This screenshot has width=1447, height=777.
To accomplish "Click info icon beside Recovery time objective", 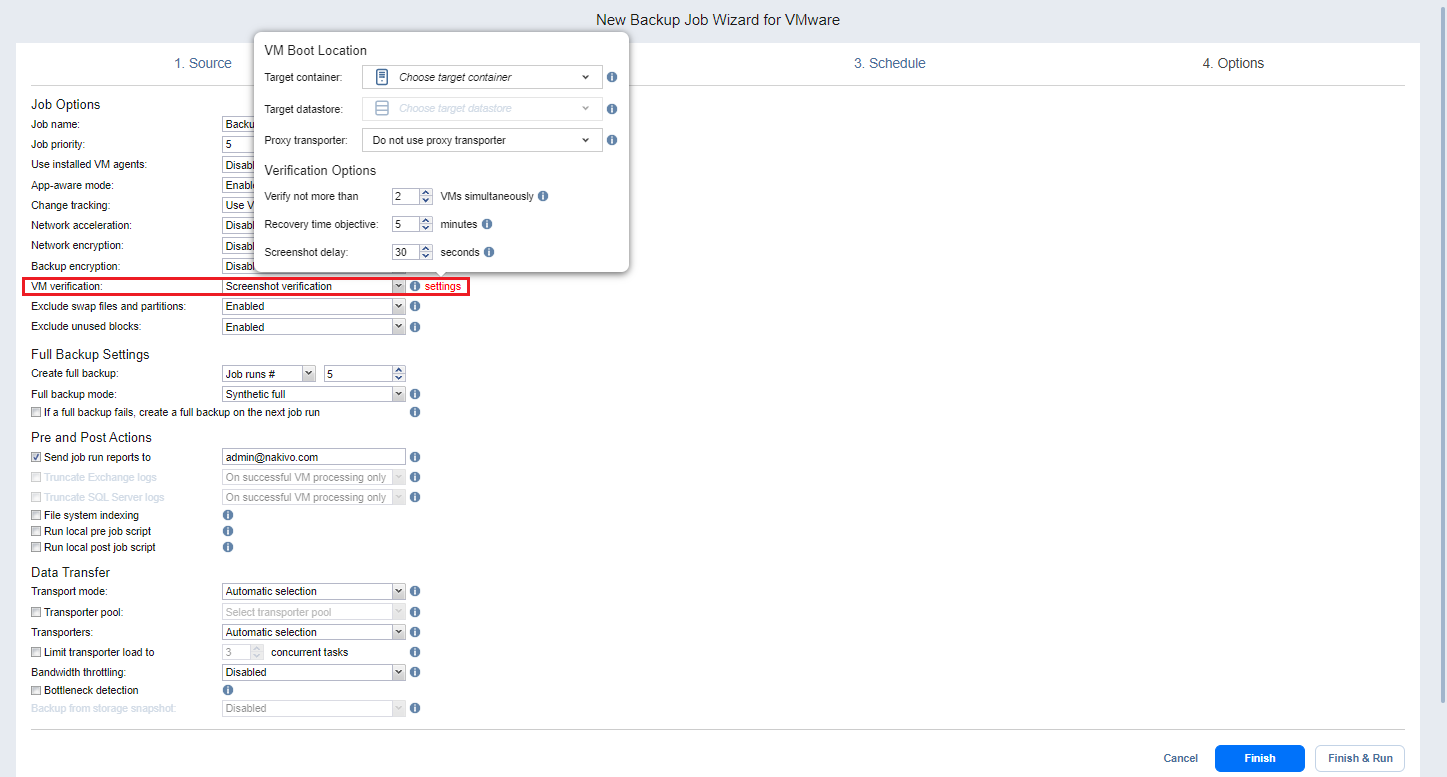I will click(x=487, y=225).
